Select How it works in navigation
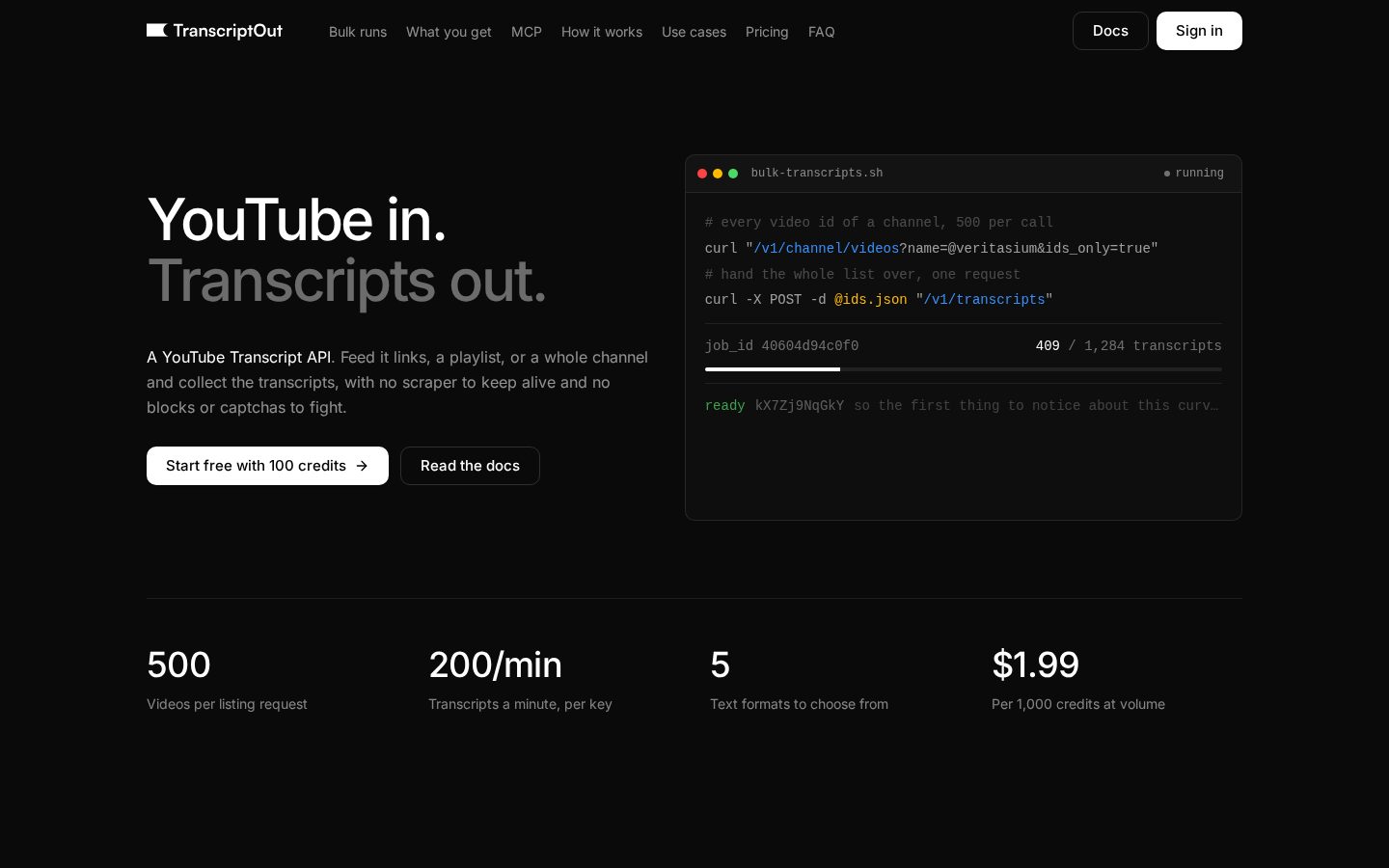The image size is (1389, 868). [x=602, y=32]
